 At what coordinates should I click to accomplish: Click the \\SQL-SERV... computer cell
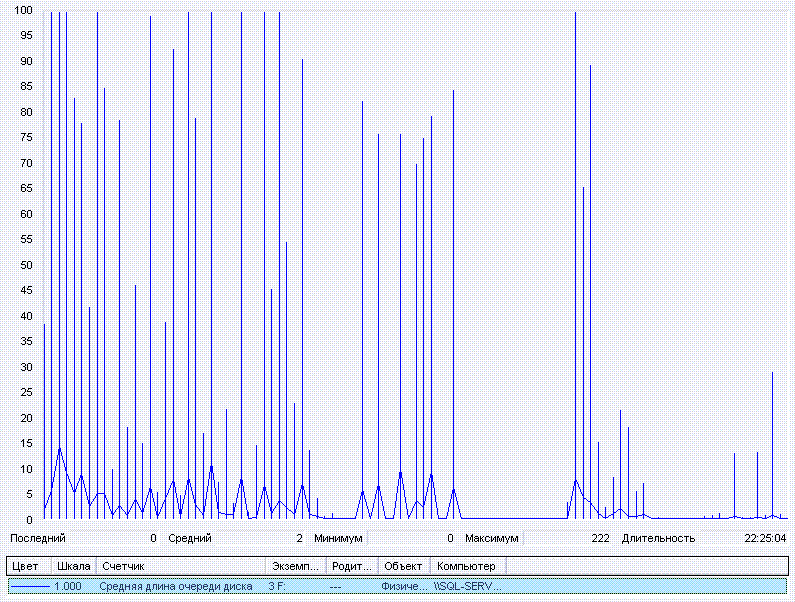468,587
